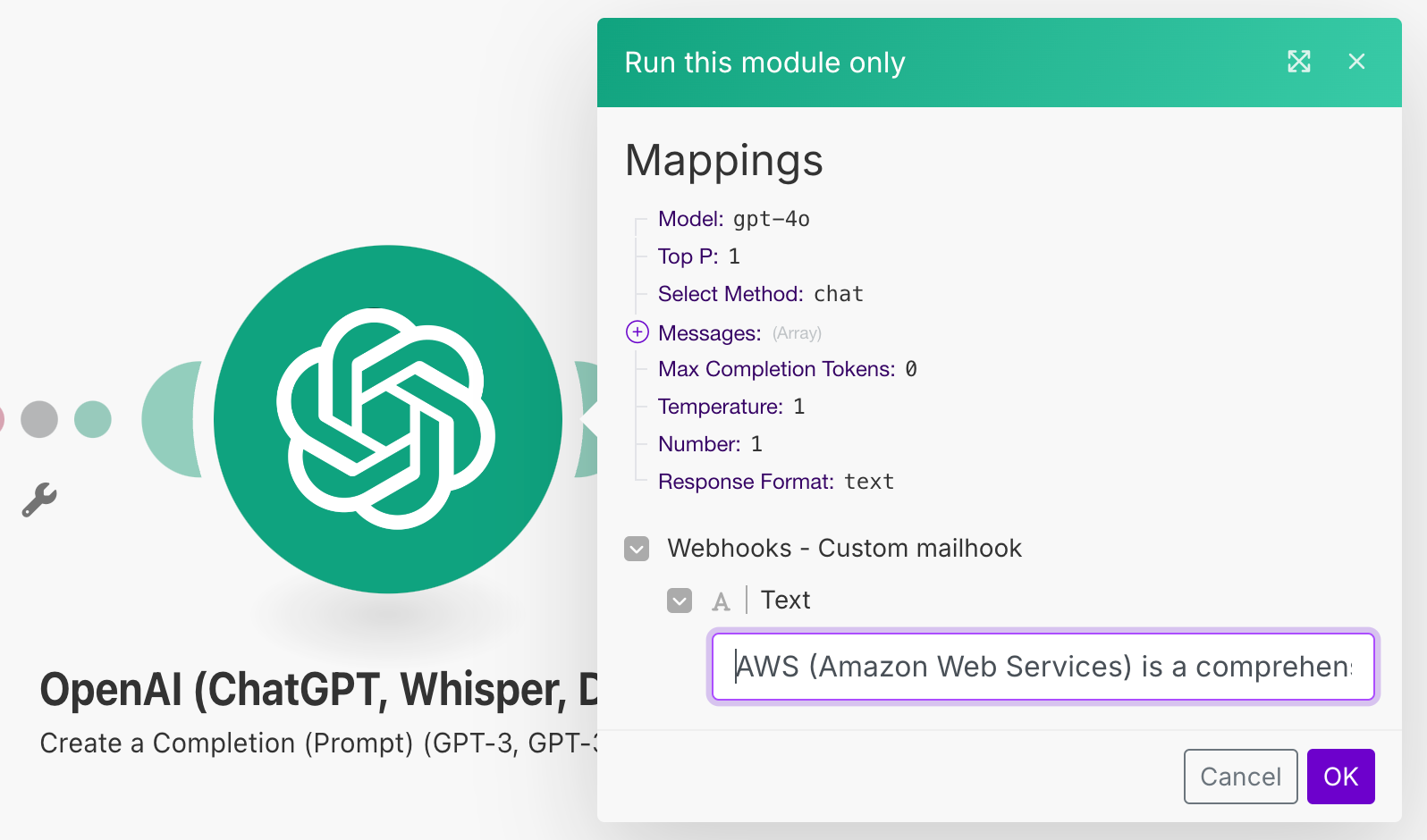Click the 'Model: gpt-4o' mapping row
Screen dimensions: 1427x840
(x=733, y=219)
